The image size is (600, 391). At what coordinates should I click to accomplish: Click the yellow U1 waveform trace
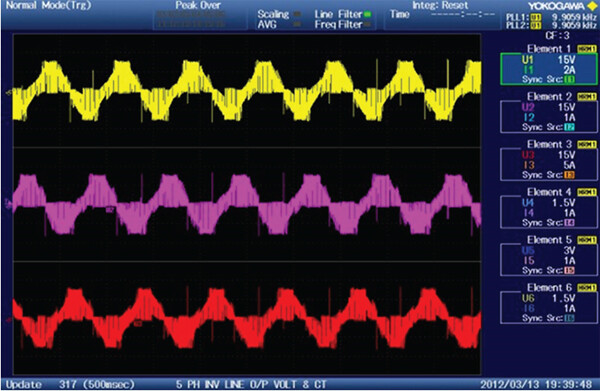pos(247,91)
